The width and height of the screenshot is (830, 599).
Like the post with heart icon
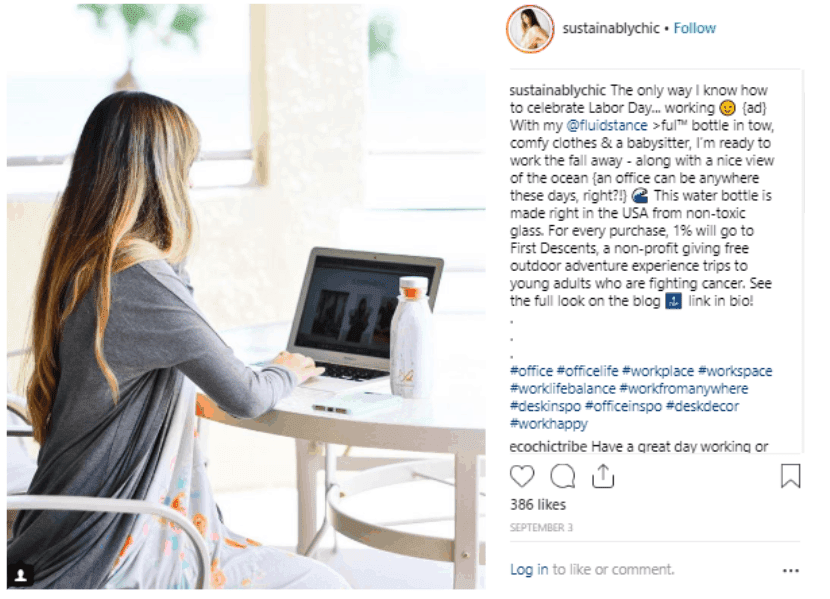click(521, 476)
